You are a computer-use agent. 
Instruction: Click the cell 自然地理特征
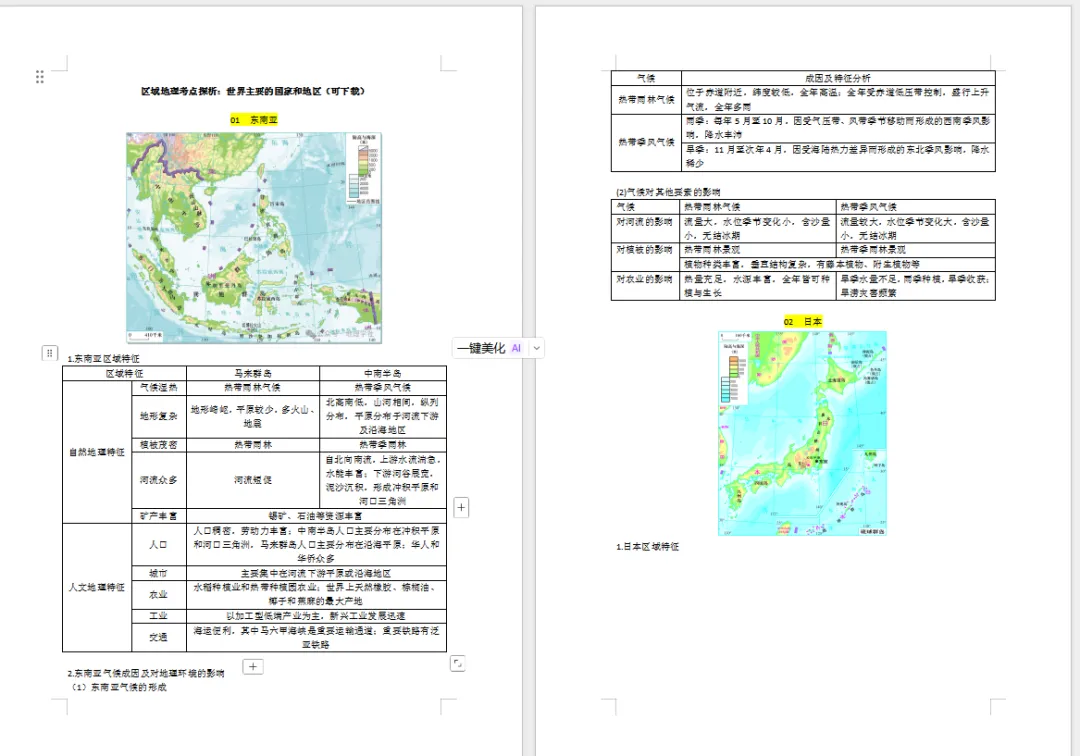click(x=97, y=452)
